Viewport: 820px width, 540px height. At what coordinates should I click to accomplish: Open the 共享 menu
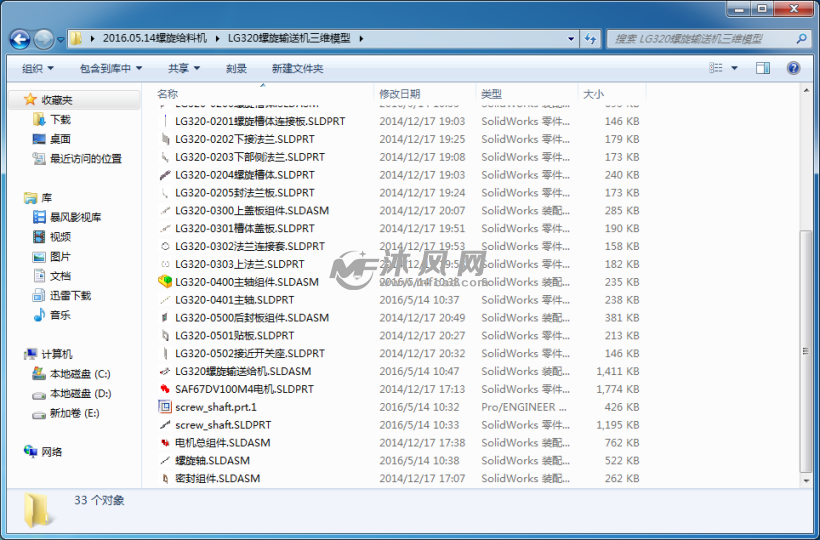tap(184, 68)
